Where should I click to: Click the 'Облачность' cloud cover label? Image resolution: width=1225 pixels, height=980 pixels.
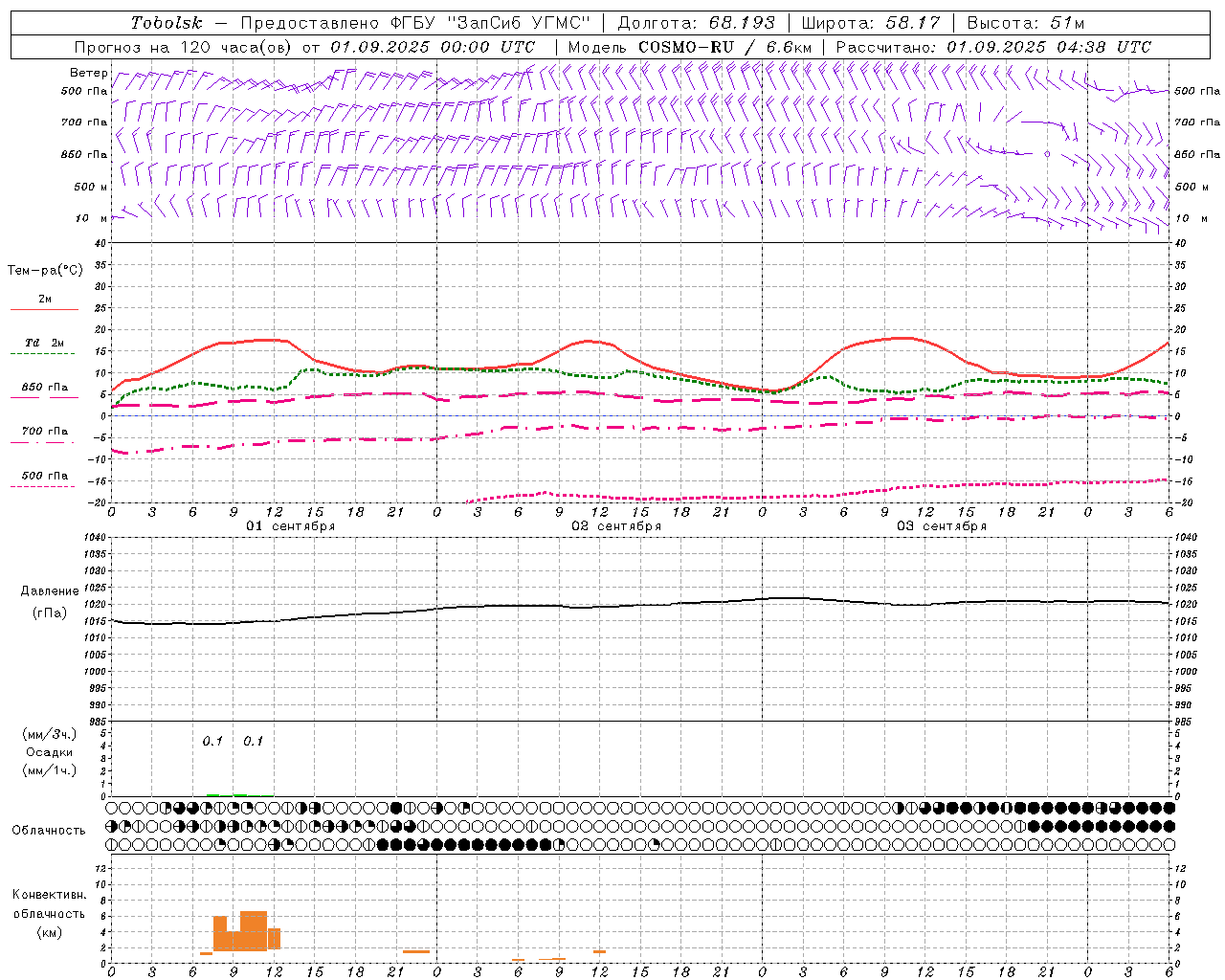pos(49,830)
